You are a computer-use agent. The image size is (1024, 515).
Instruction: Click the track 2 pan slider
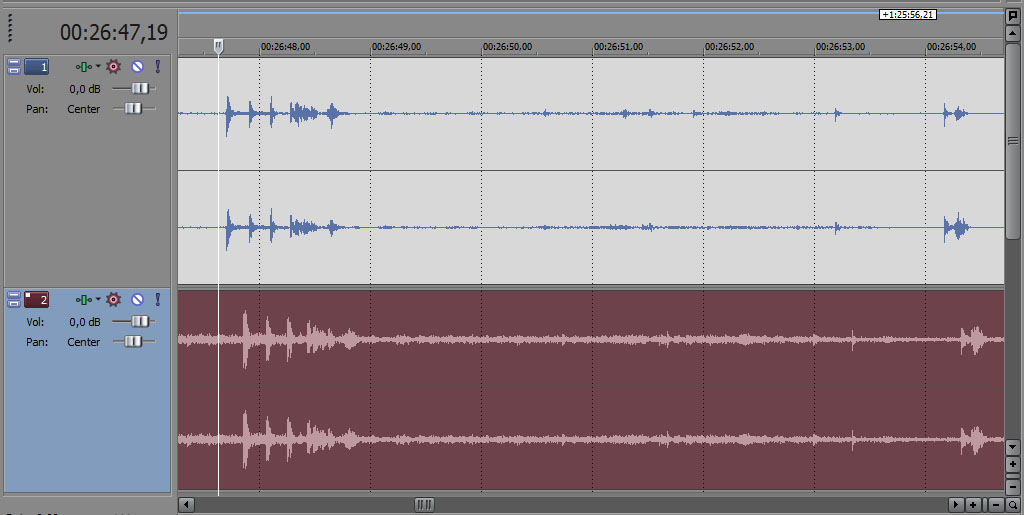click(x=134, y=341)
